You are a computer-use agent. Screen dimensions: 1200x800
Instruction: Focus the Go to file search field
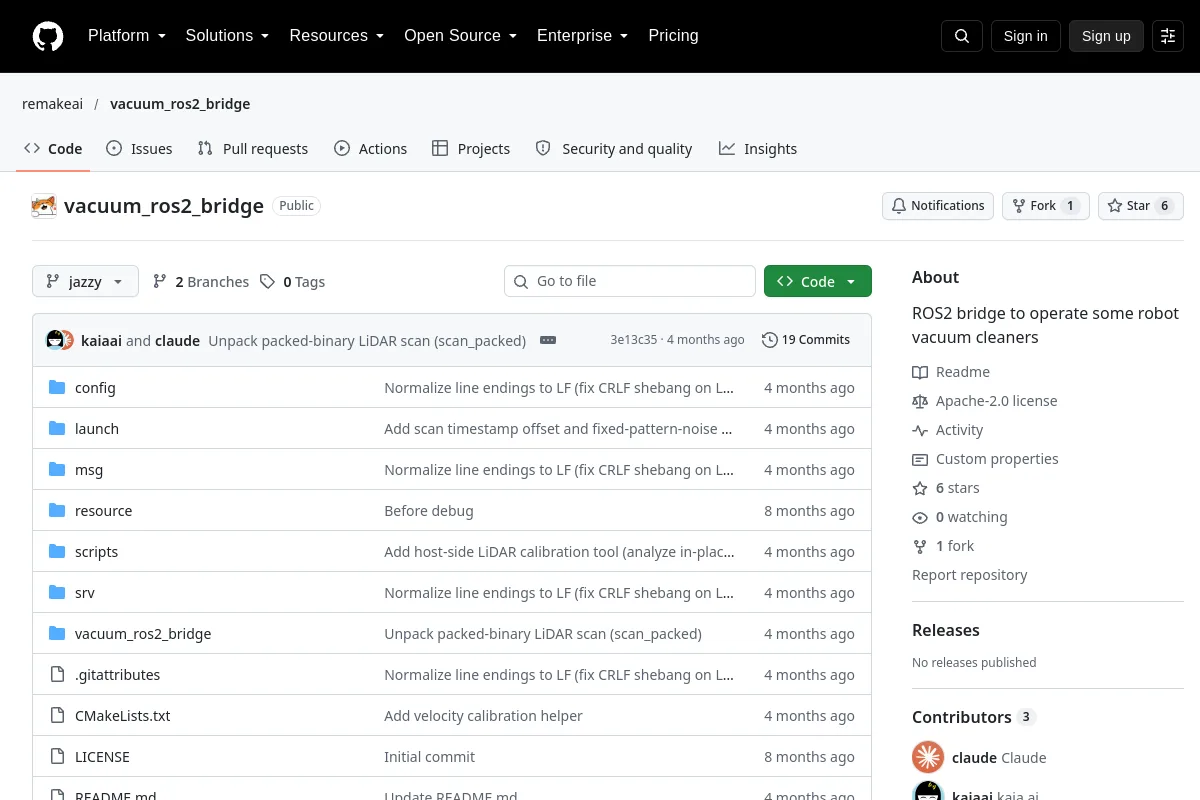630,281
